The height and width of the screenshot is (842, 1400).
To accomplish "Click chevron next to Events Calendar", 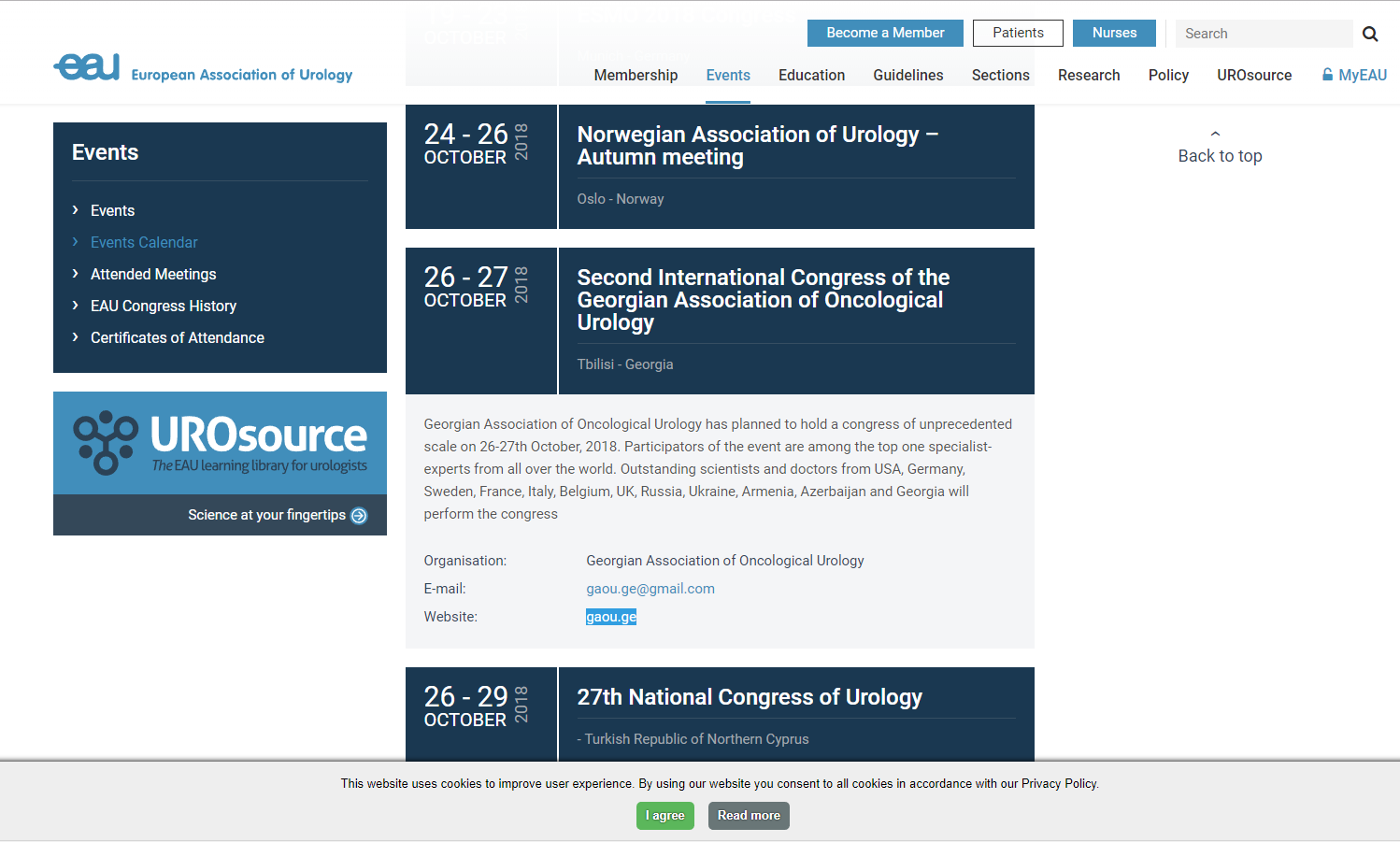I will [x=76, y=242].
